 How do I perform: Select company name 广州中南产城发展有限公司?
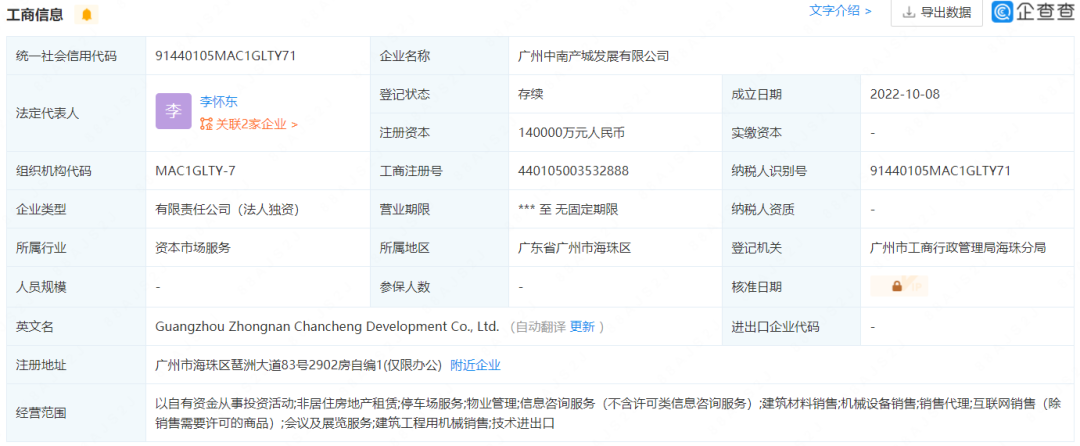point(594,56)
